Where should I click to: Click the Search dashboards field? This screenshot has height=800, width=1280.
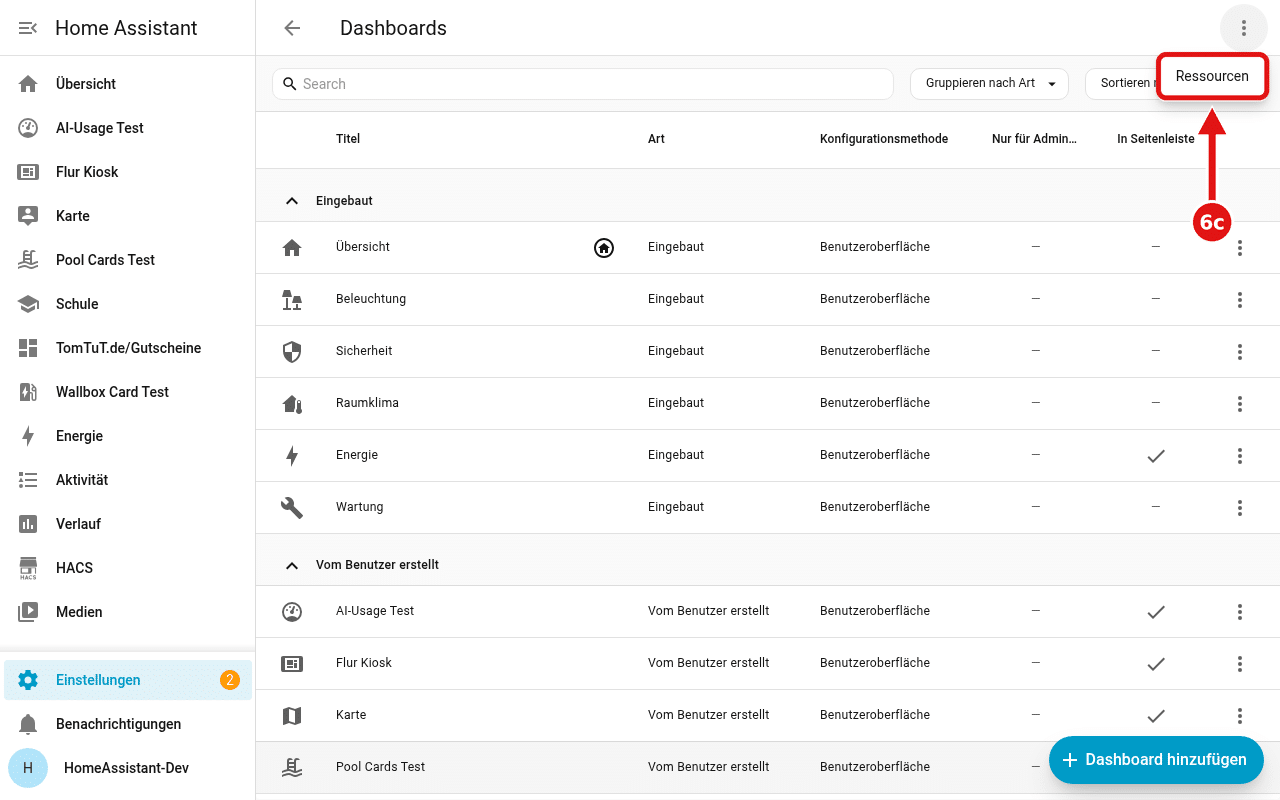[x=583, y=84]
